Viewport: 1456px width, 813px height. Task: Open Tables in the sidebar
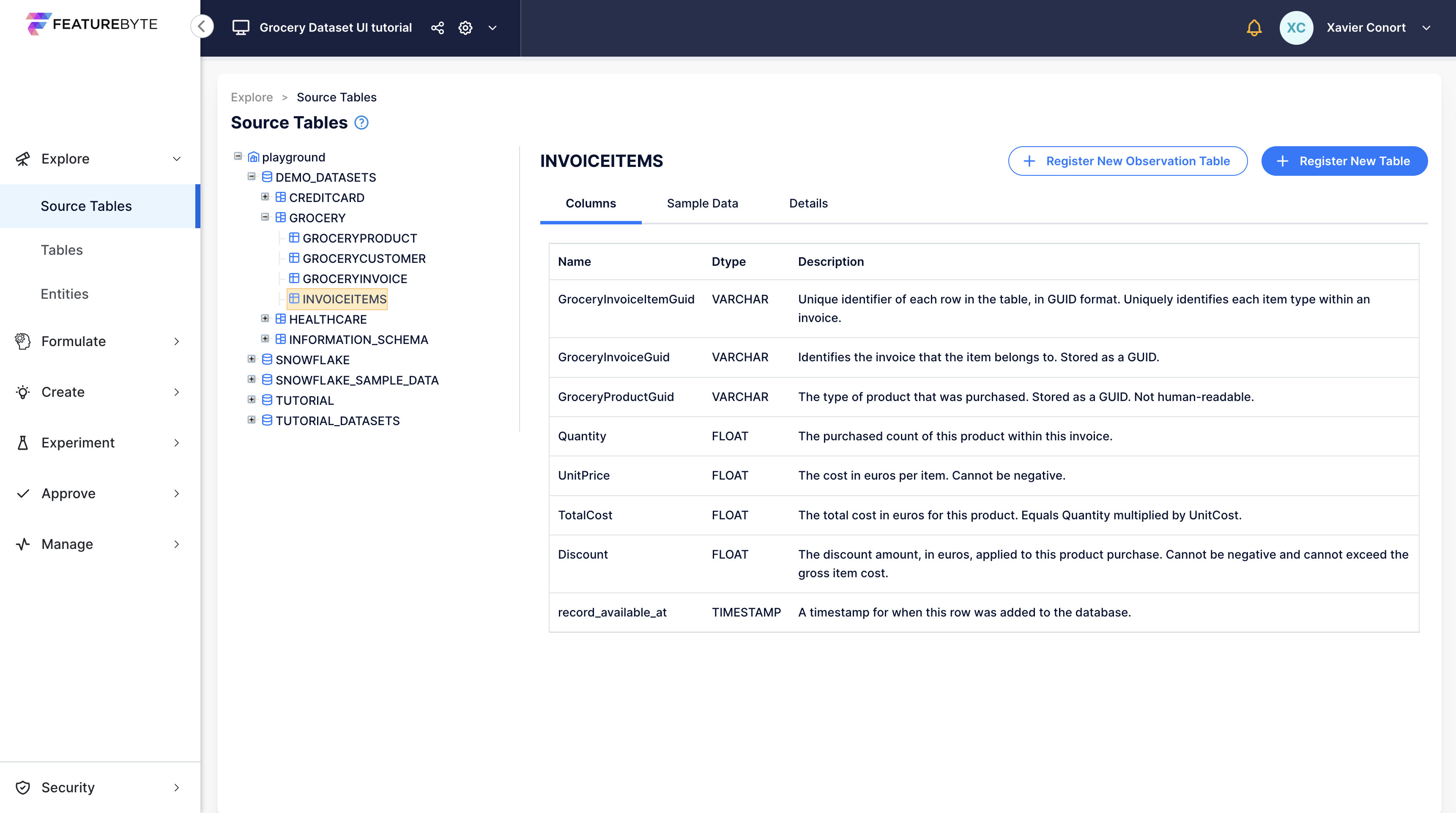tap(62, 250)
